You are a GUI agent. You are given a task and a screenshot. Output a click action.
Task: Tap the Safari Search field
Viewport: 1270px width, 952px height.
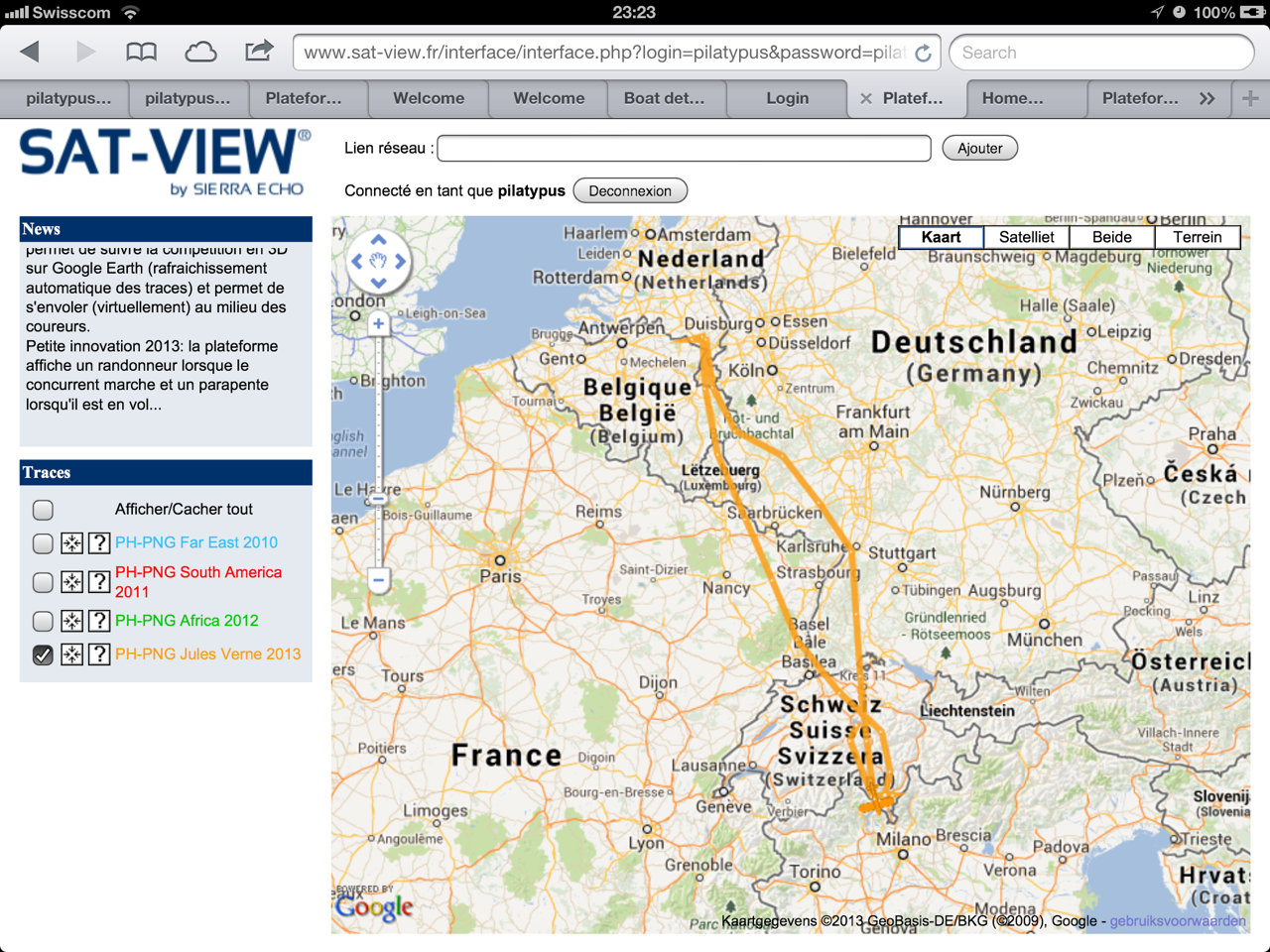tap(1101, 53)
